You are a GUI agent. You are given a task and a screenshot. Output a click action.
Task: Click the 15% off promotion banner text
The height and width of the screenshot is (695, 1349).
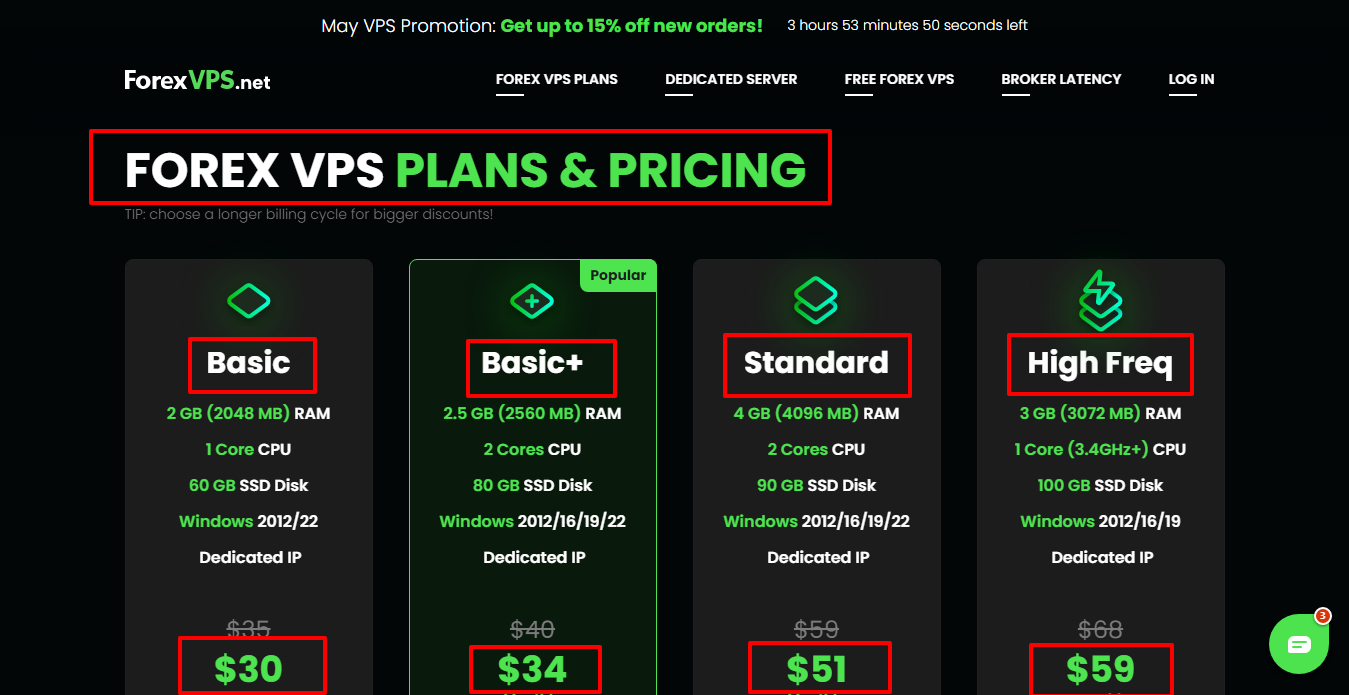[x=631, y=26]
